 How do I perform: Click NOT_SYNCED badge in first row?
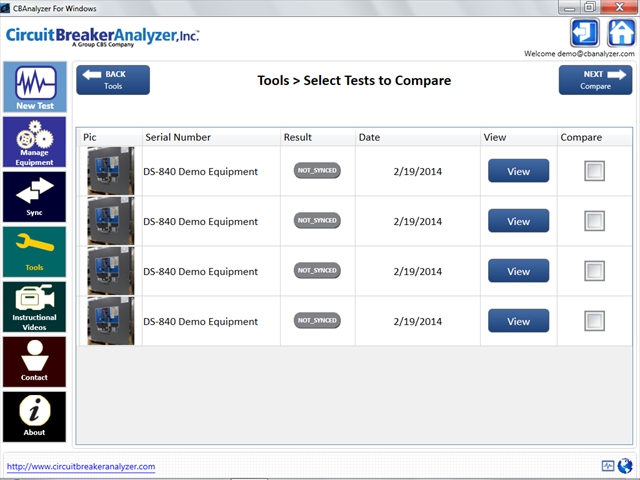pyautogui.click(x=317, y=171)
